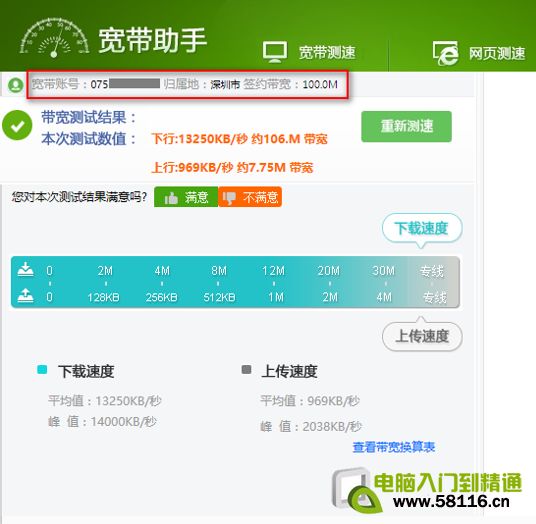Click the 重新测速 button
Image resolution: width=536 pixels, height=524 pixels.
click(406, 126)
